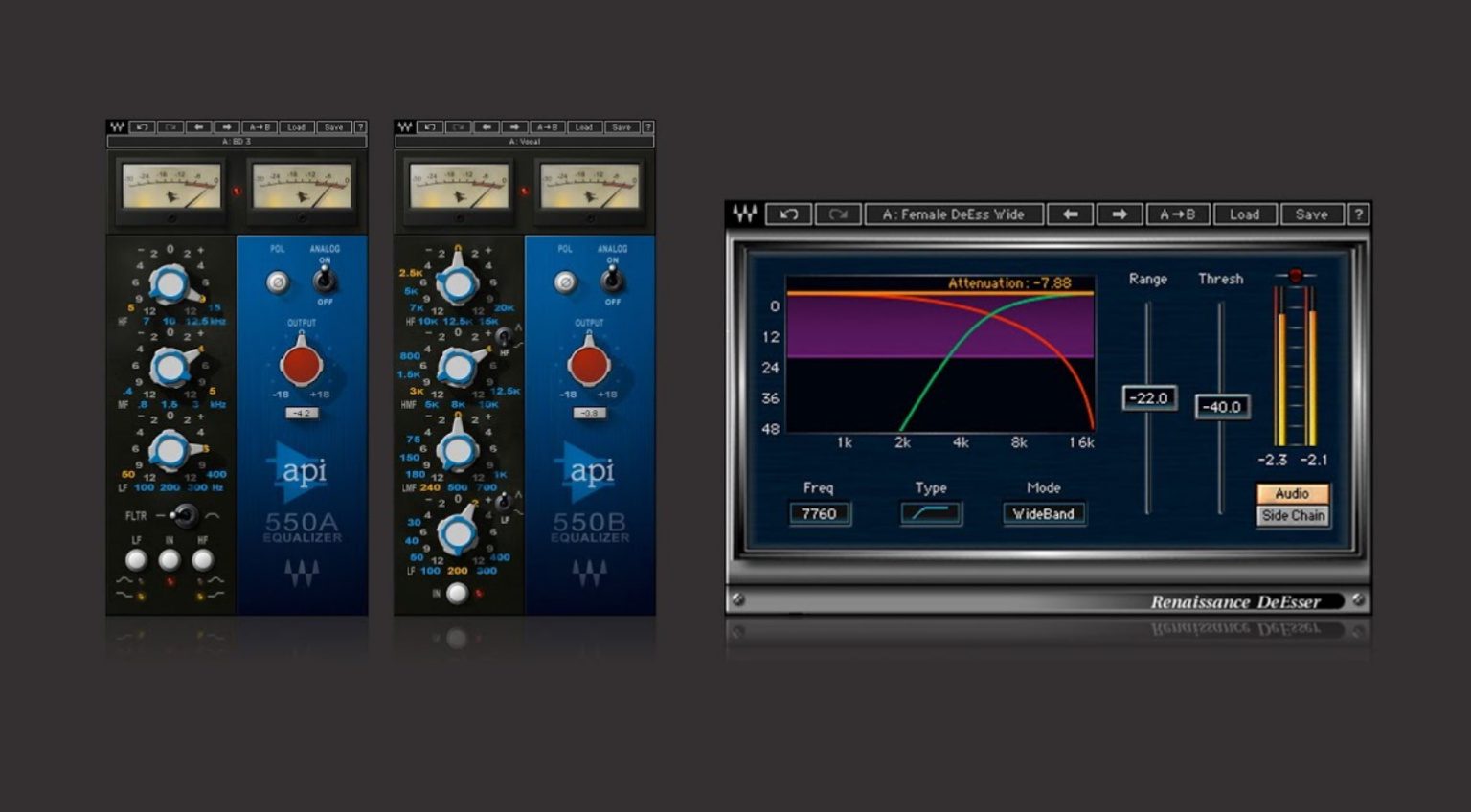Click the previous-setup left arrow on DeEsser
The image size is (1471, 812).
[x=1070, y=214]
